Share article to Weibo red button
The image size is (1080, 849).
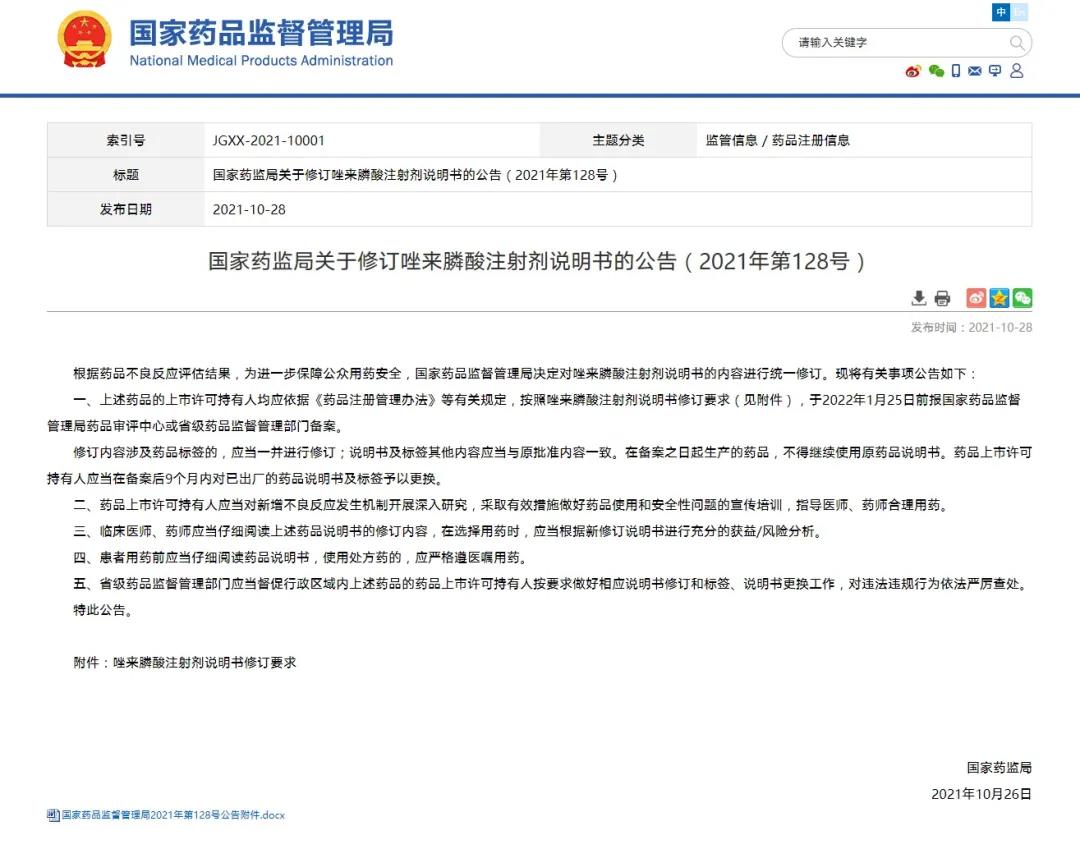976,298
